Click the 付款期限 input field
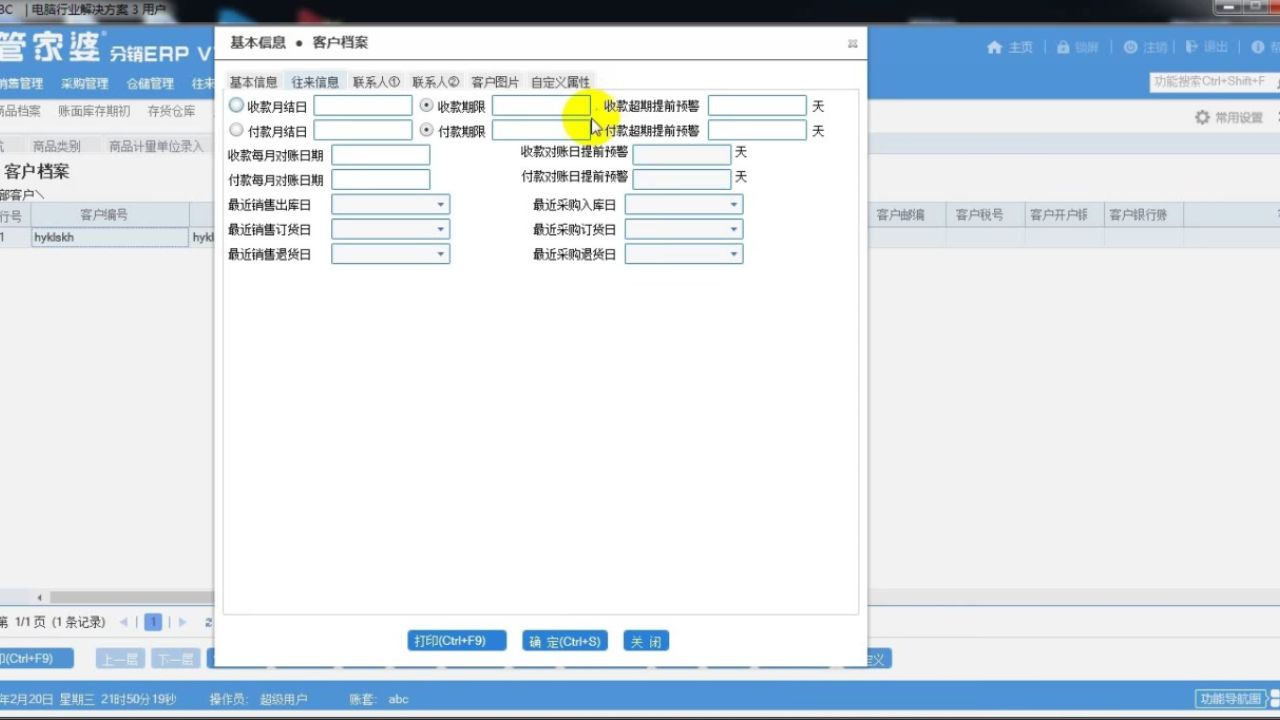 (541, 130)
